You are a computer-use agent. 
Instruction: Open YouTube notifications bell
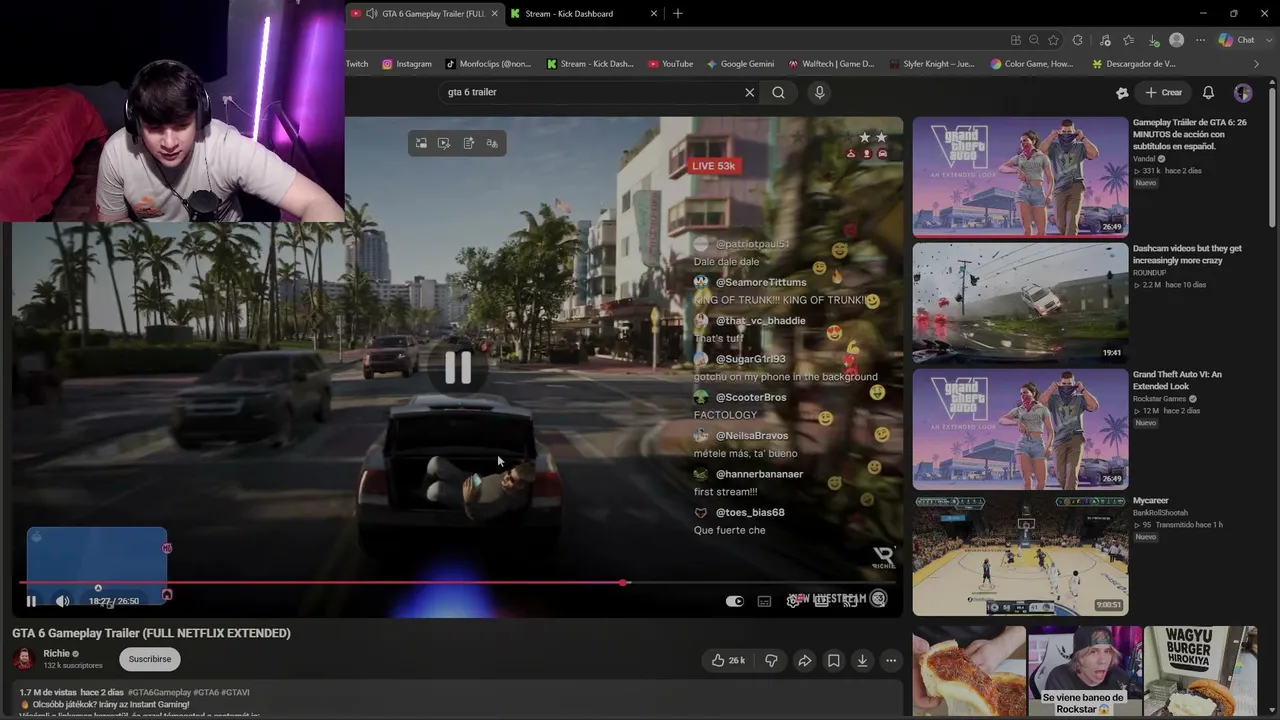1208,92
